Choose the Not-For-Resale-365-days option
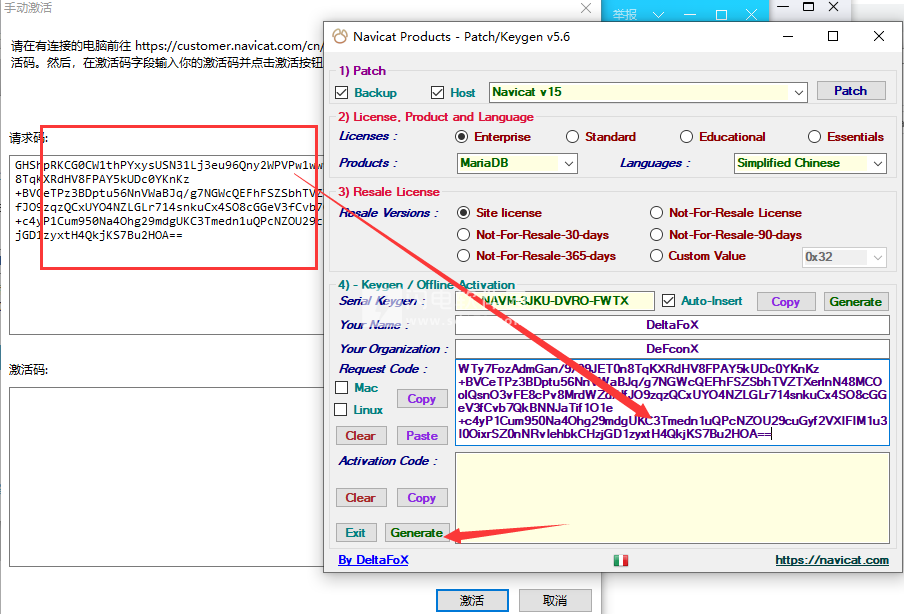Viewport: 904px width, 614px height. (x=464, y=255)
